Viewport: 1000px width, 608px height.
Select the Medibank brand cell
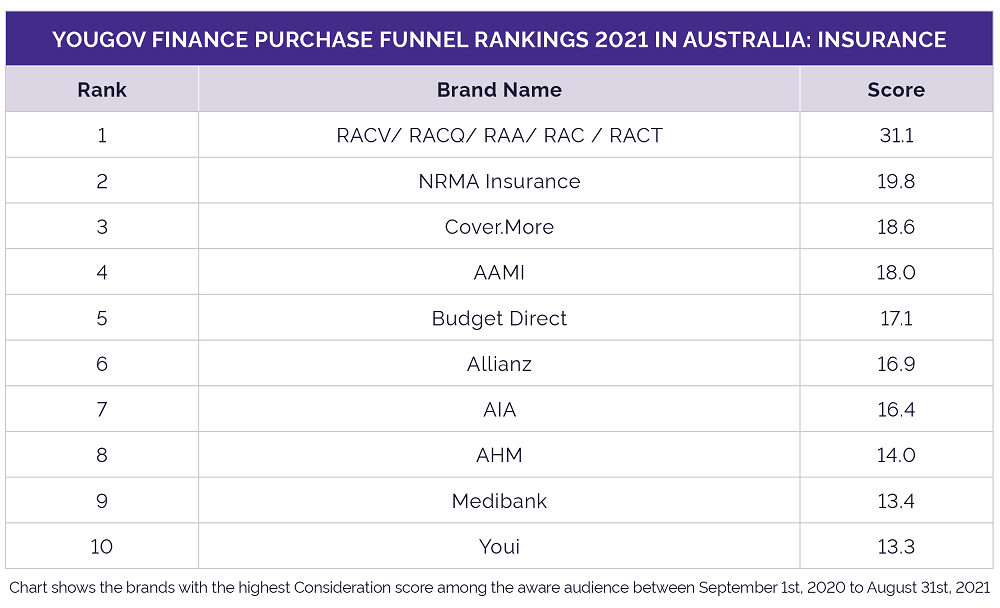click(x=499, y=501)
